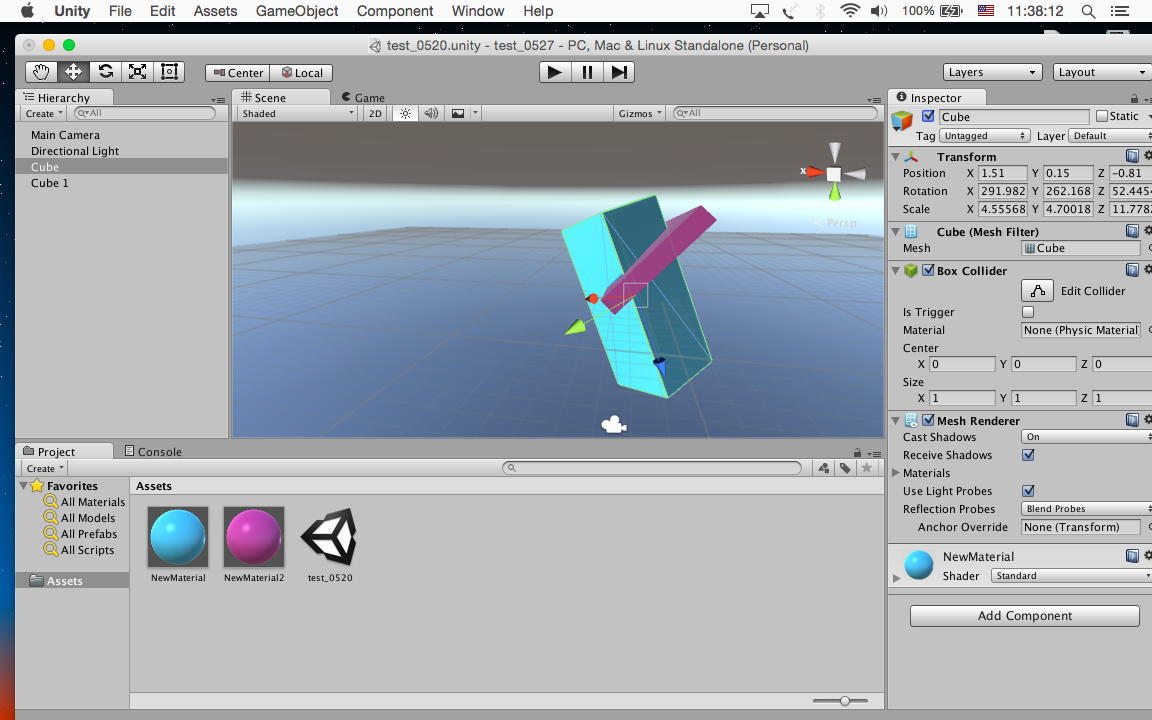Uncheck the Receive Shadows checkbox
Image resolution: width=1152 pixels, height=720 pixels.
point(1028,455)
